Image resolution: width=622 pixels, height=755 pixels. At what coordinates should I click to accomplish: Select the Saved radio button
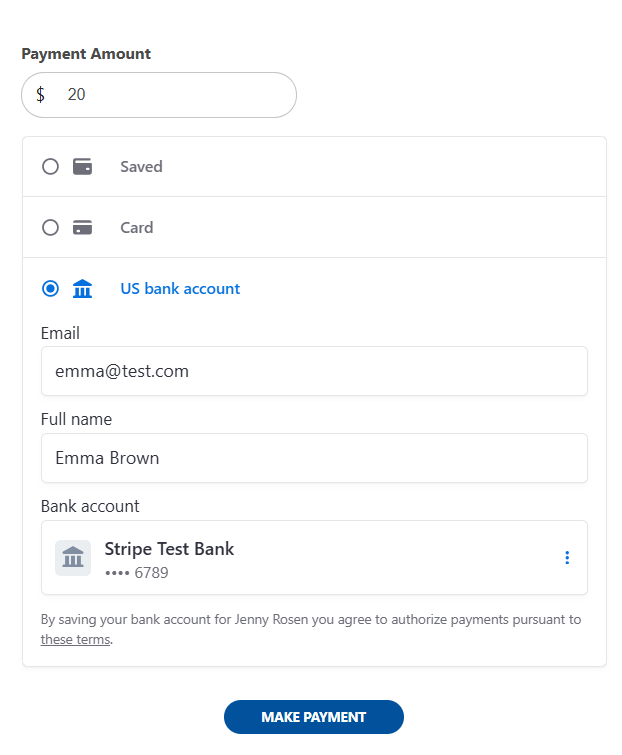point(50,167)
